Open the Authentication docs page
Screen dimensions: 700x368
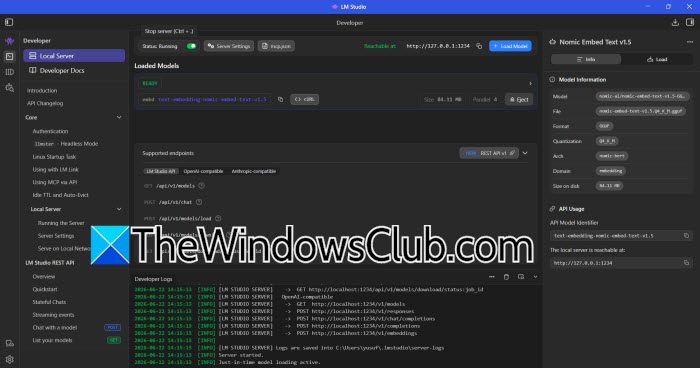pyautogui.click(x=50, y=131)
